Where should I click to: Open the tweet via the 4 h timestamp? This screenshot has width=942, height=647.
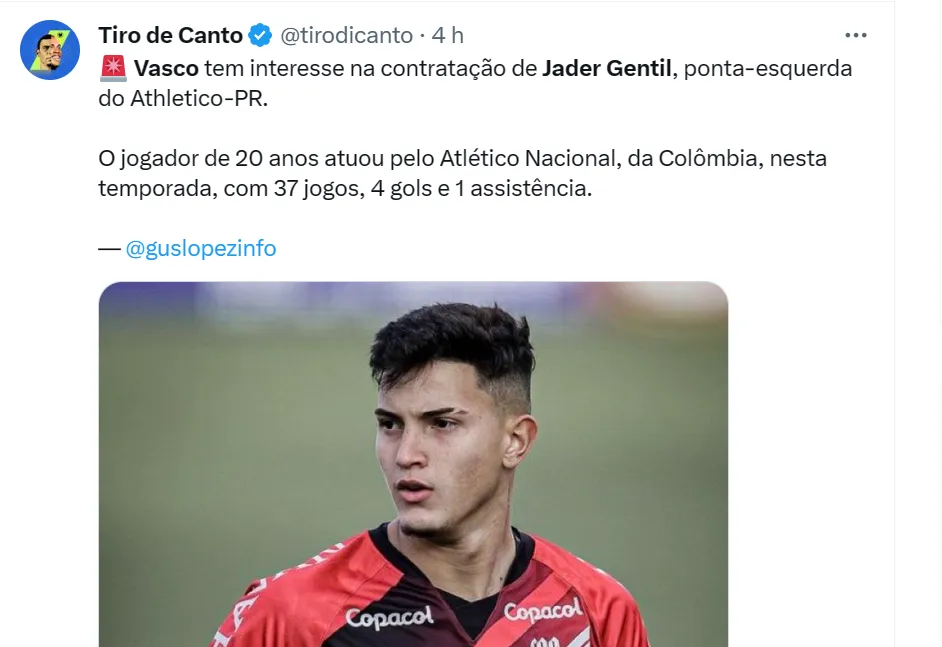448,36
